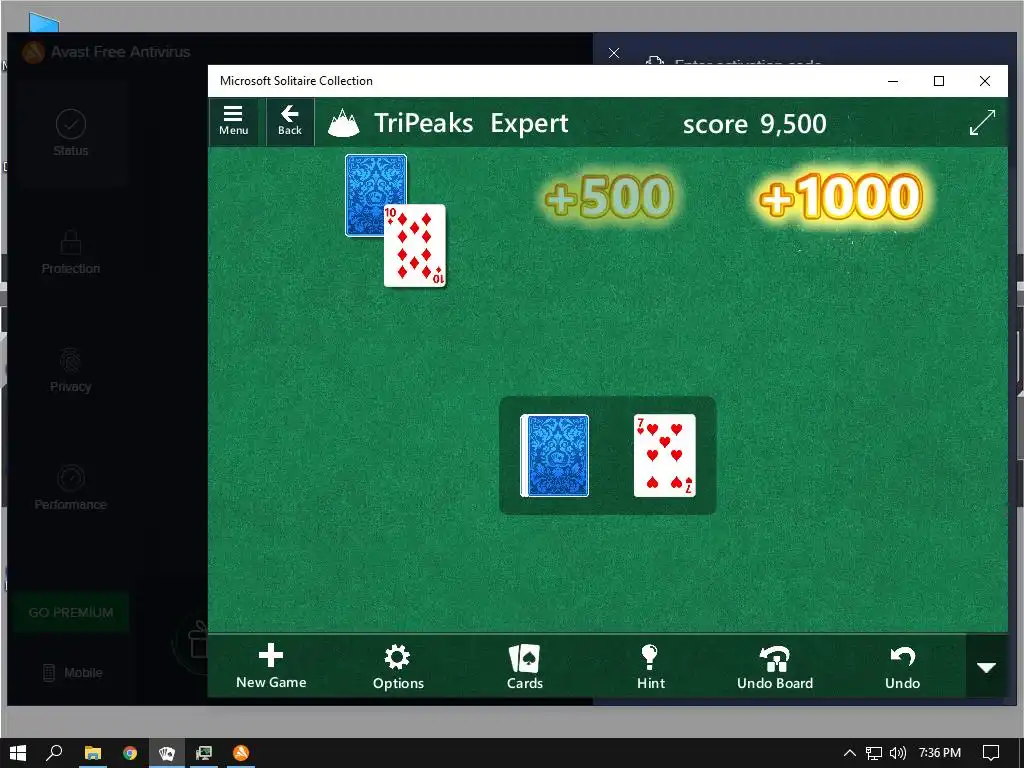This screenshot has width=1024, height=768.
Task: Undo the last move
Action: point(903,666)
